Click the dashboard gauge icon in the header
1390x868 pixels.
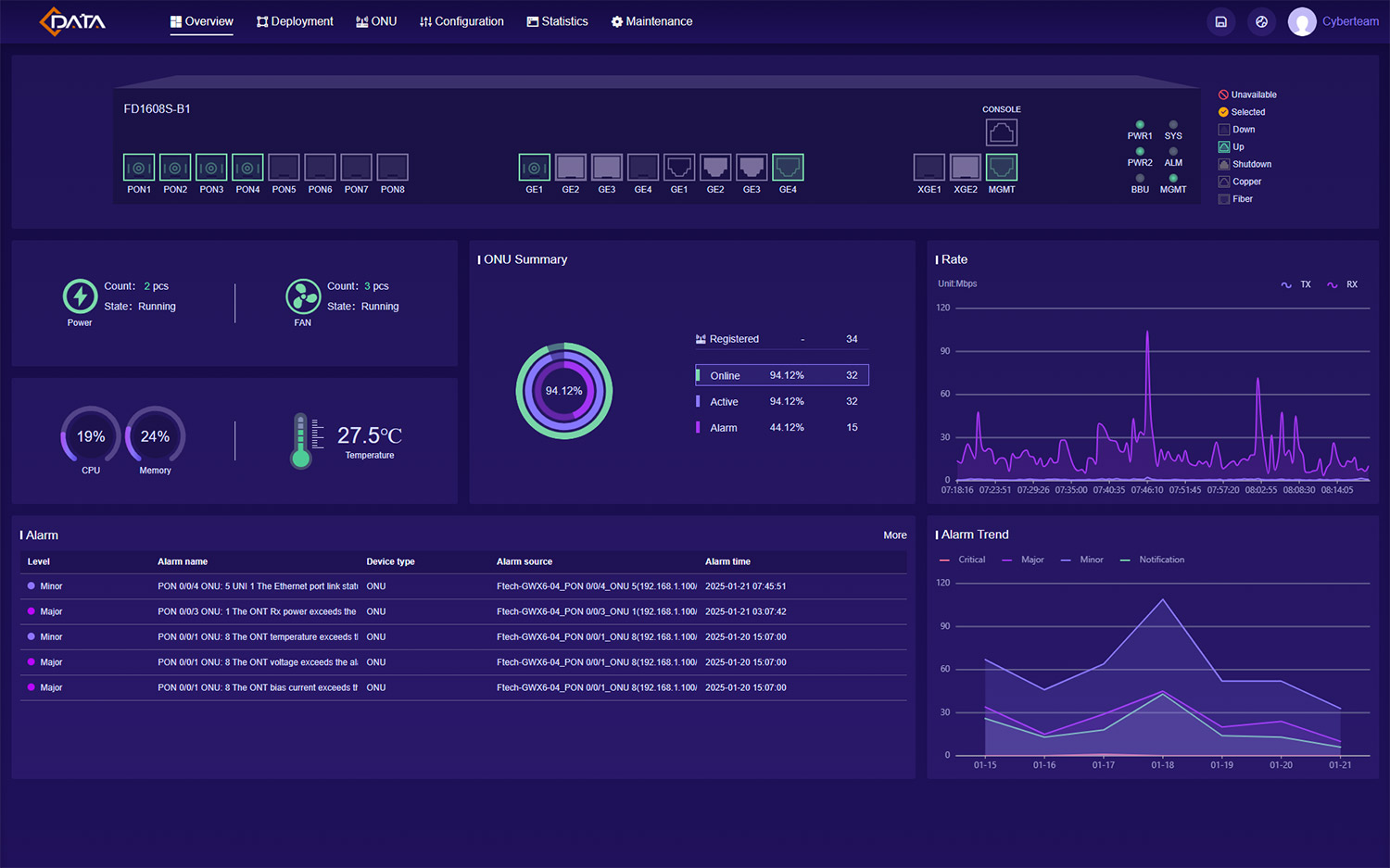(1261, 21)
